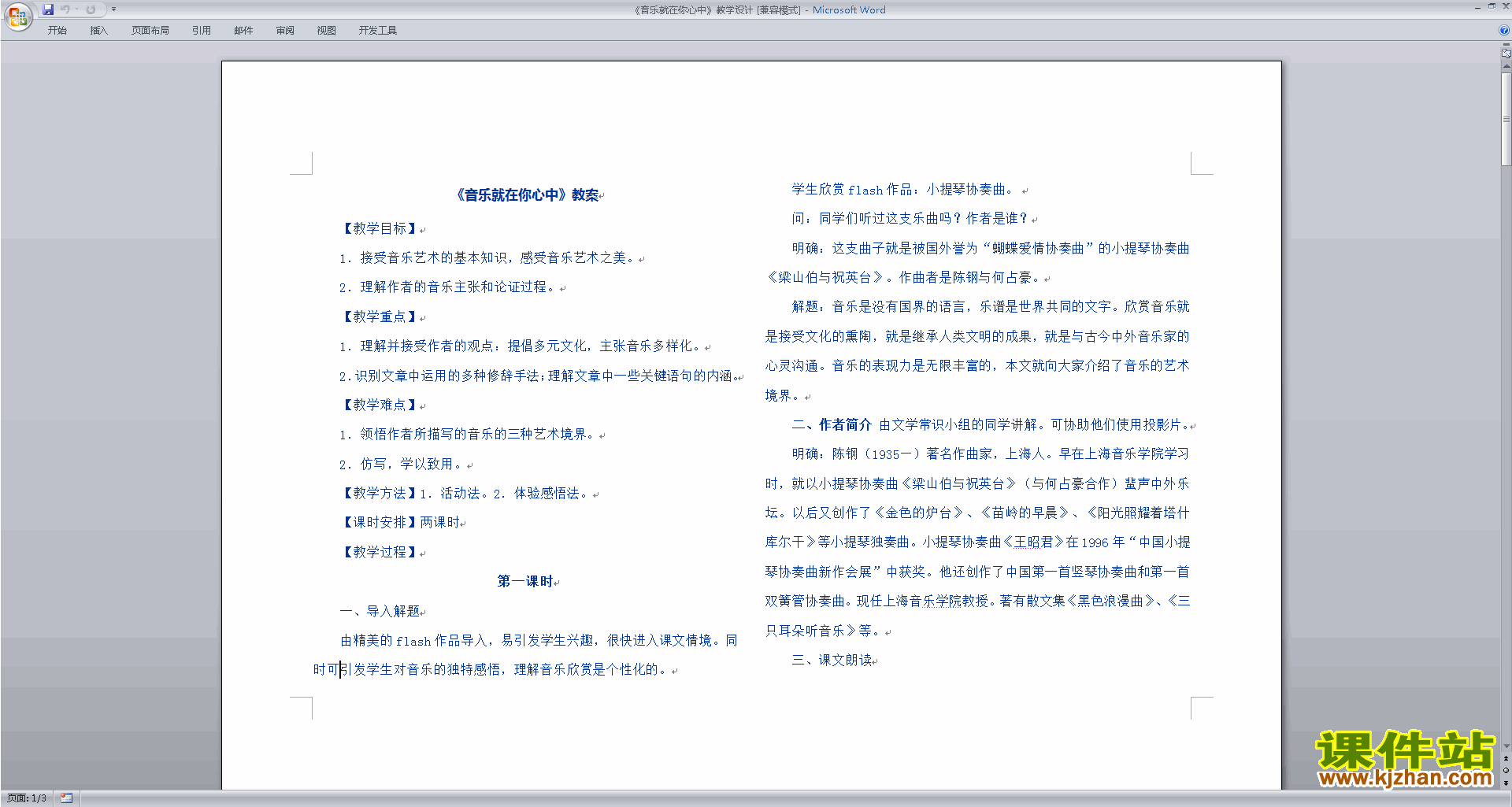Click the line 【教学方法】1. 活动法
This screenshot has width=1512, height=807.
pyautogui.click(x=466, y=493)
